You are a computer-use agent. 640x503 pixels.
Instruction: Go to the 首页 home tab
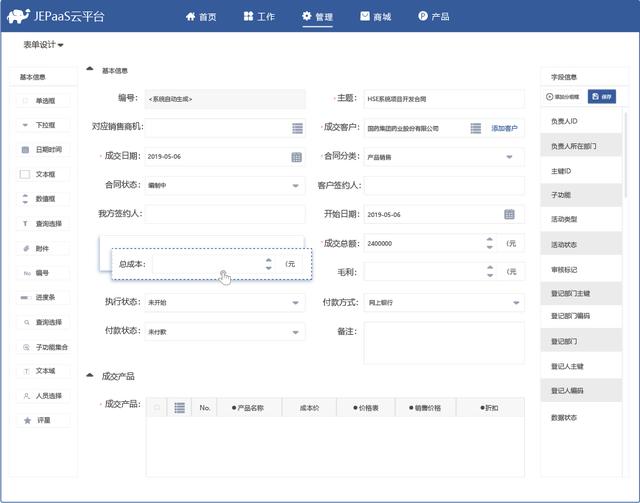[201, 17]
